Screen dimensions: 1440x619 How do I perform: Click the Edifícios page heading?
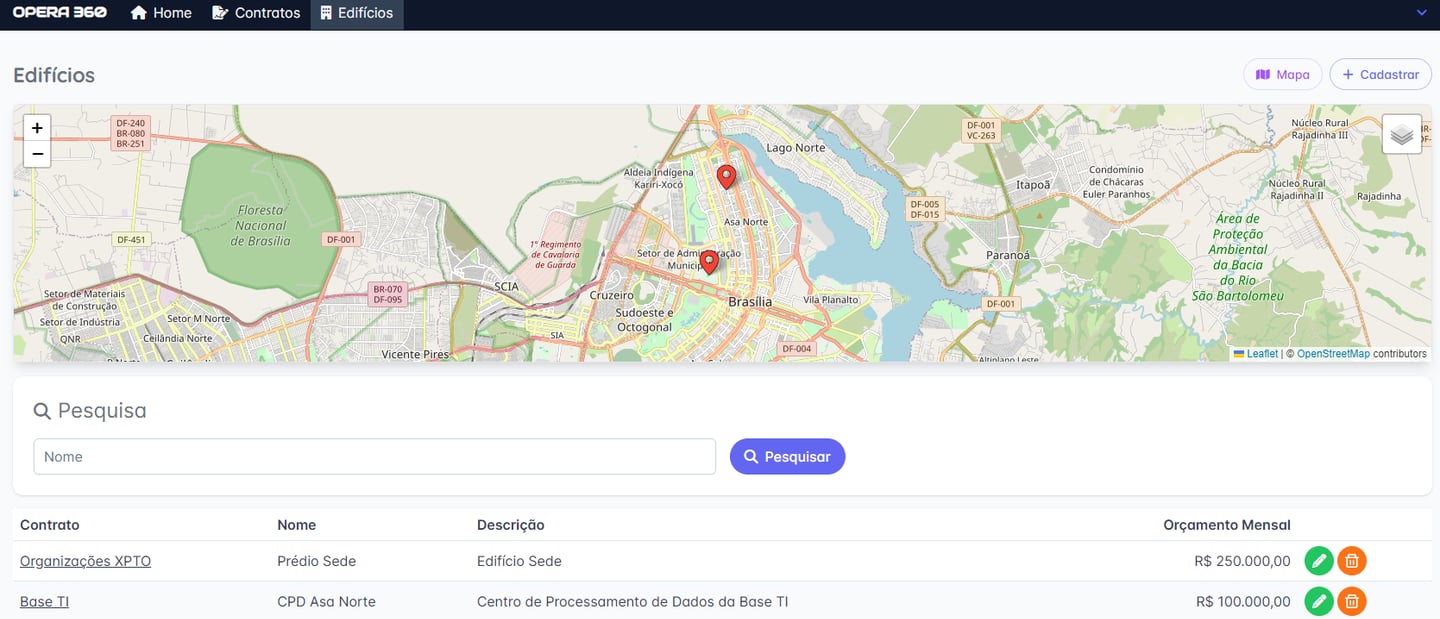(54, 75)
